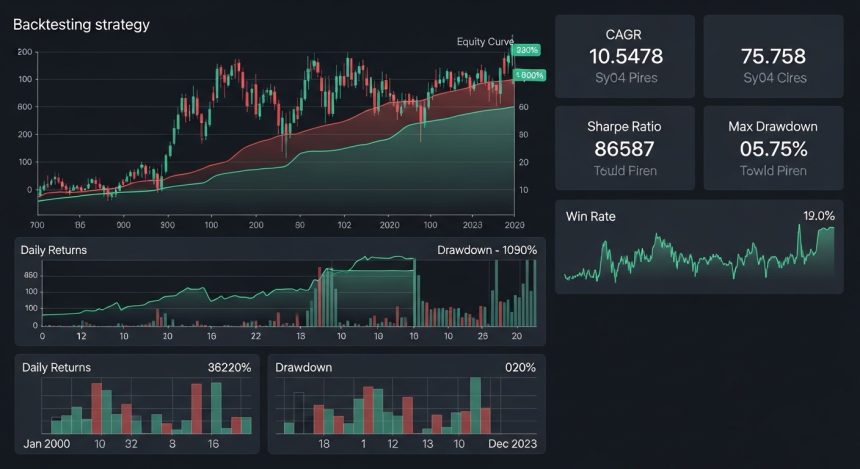Click the green 330% price badge
Image resolution: width=860 pixels, height=469 pixels.
tap(527, 50)
